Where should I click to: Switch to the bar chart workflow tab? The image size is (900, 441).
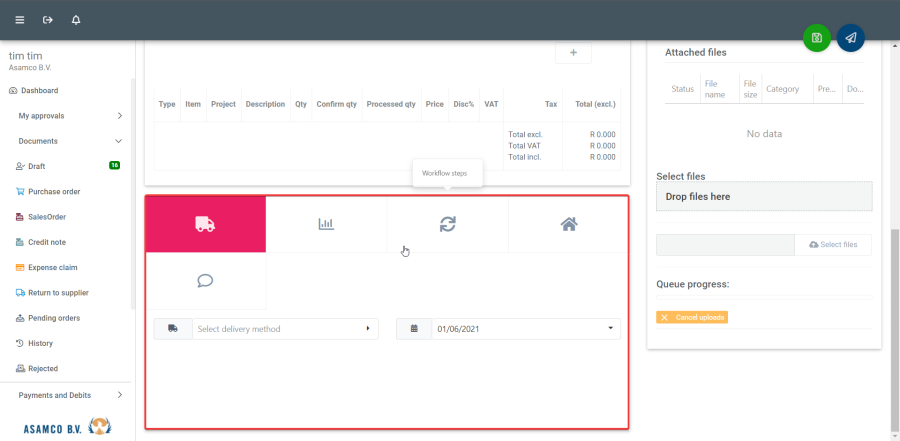(x=326, y=224)
